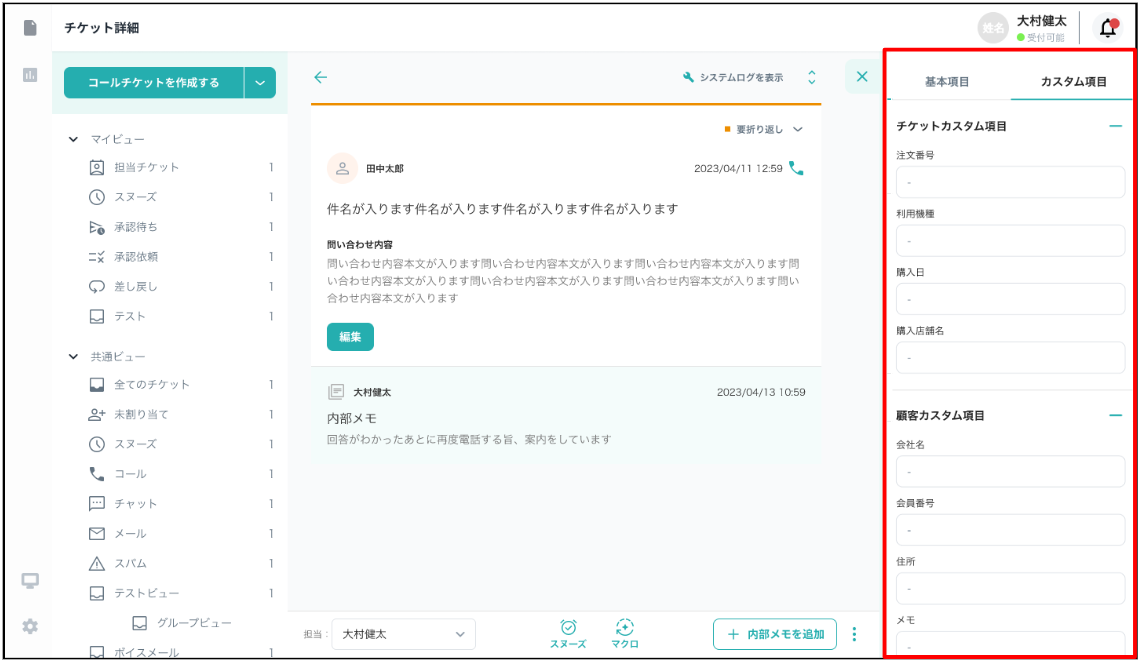The width and height of the screenshot is (1138, 662).
Task: Collapse the チケットカスタム項目 section
Action: pos(1115,126)
